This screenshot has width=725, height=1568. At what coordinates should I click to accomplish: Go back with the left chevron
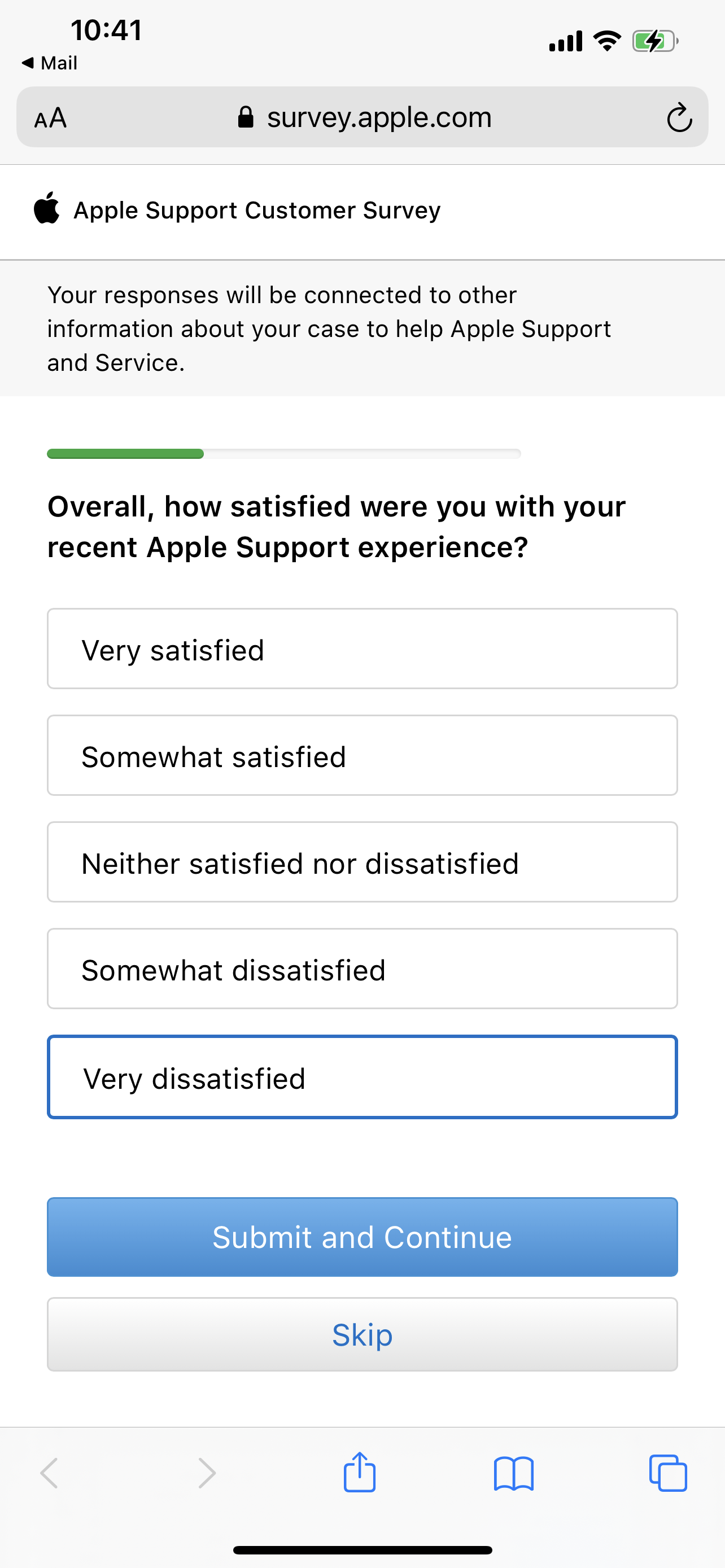click(x=49, y=1473)
